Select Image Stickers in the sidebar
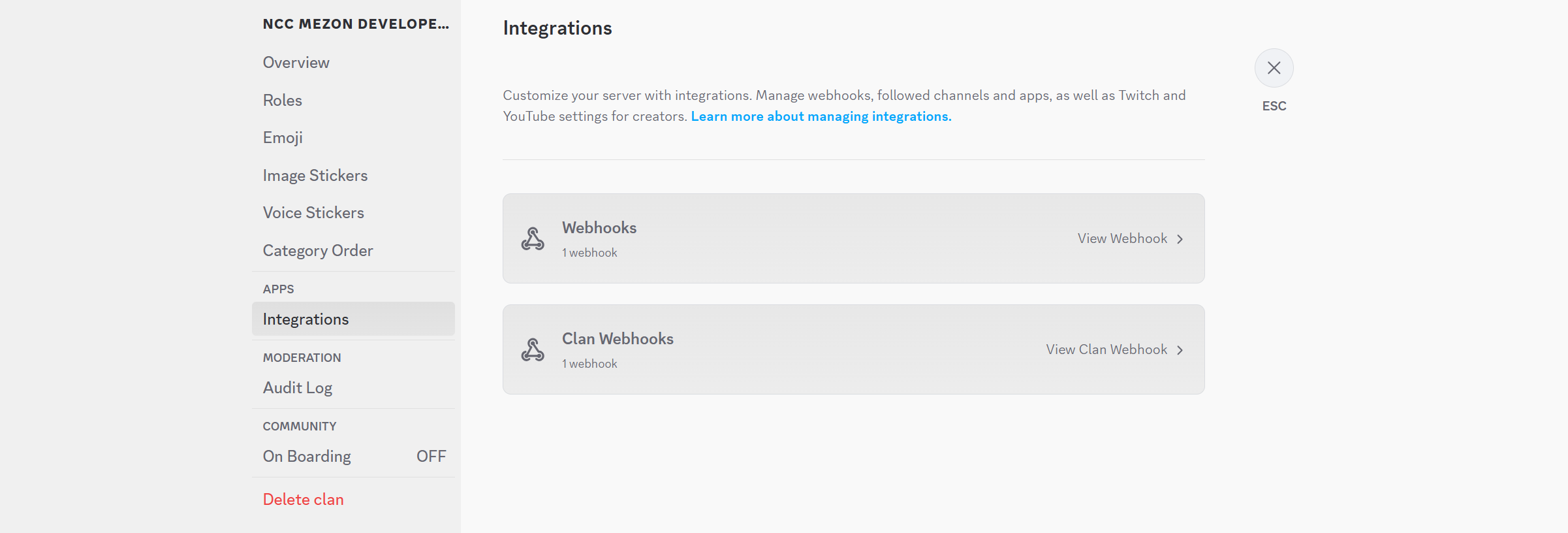 point(315,175)
